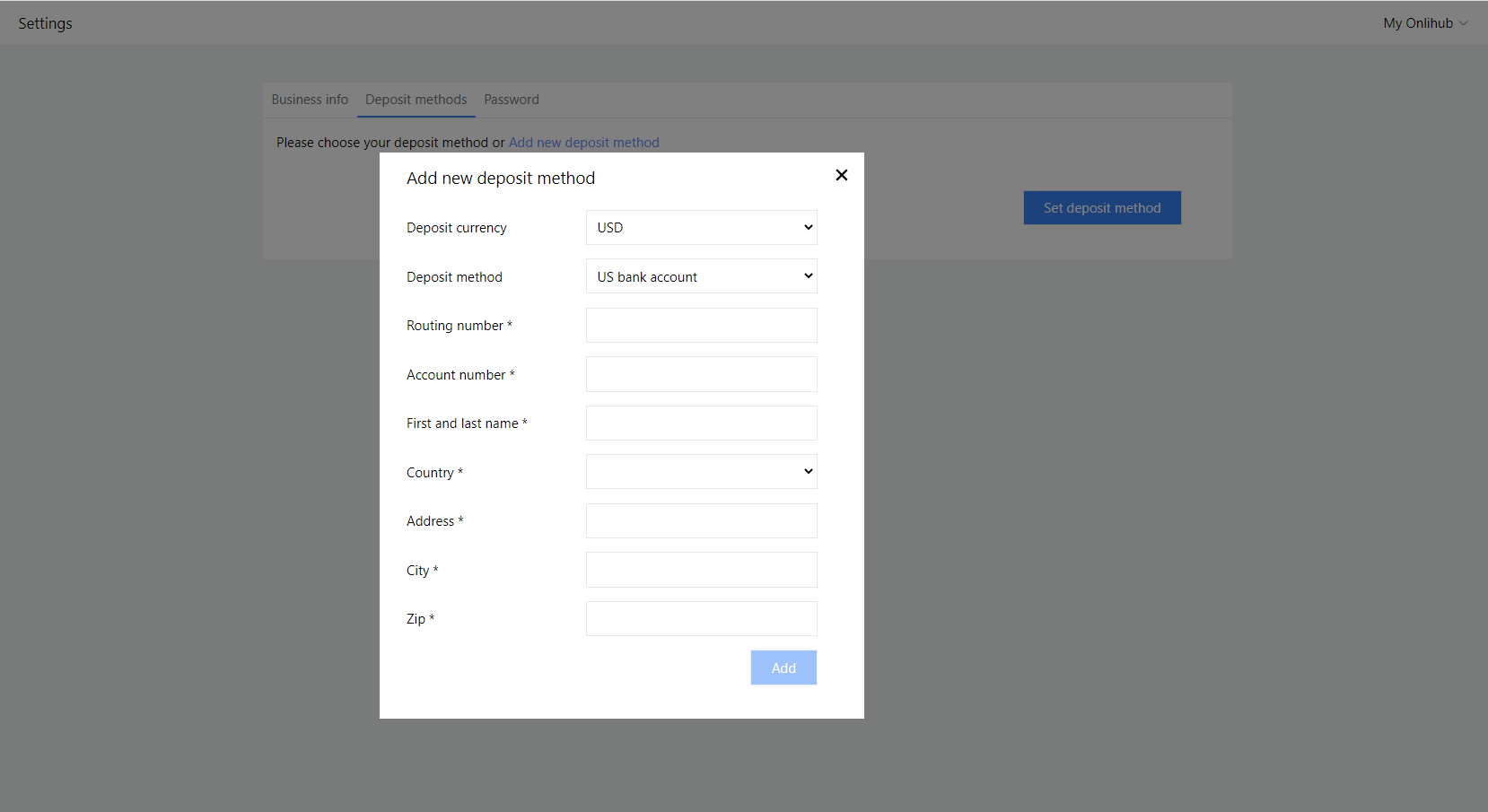The image size is (1488, 812).
Task: Select the Zip input field
Action: (702, 619)
